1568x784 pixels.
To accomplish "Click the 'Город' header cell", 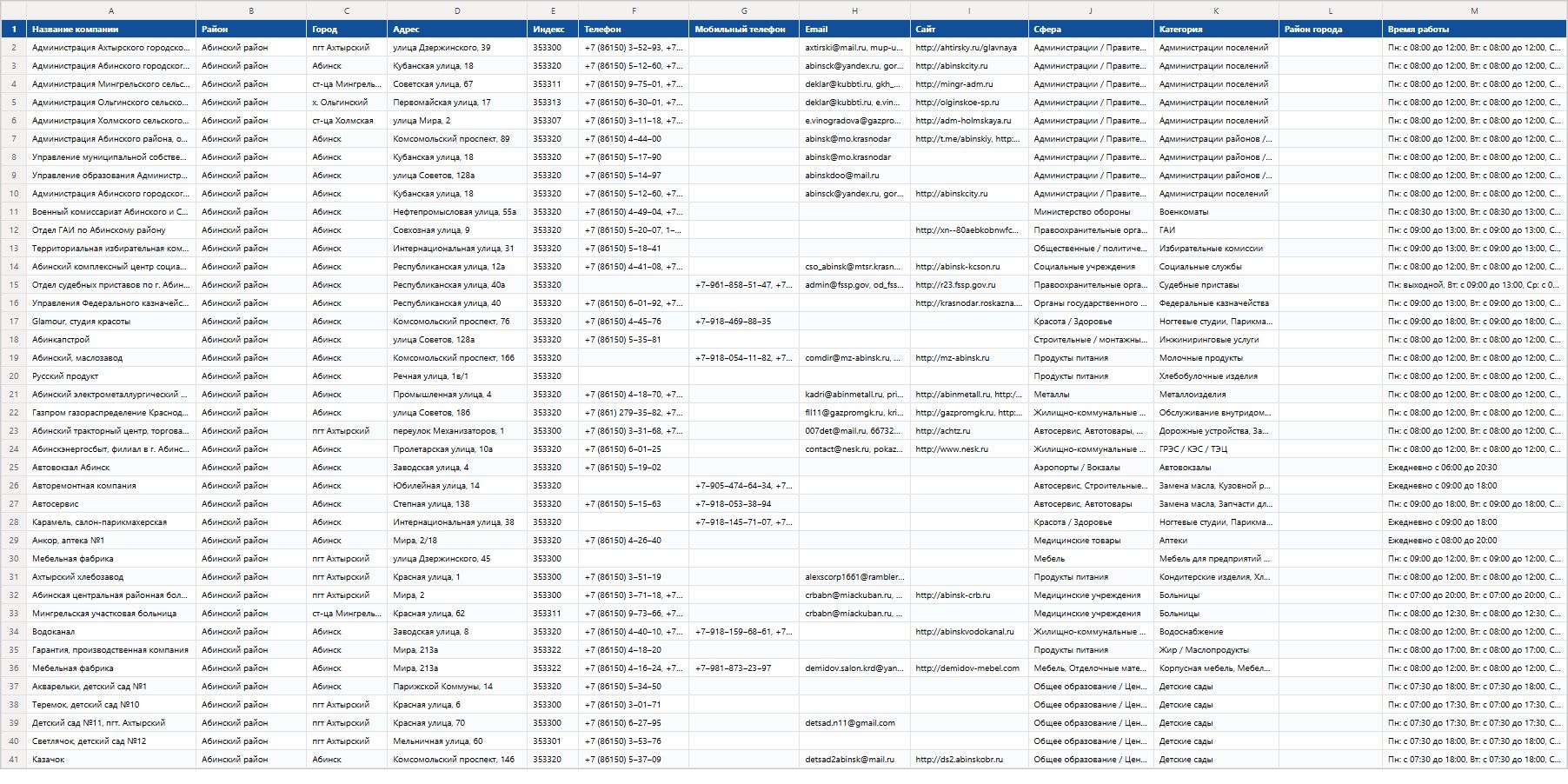I will click(x=347, y=30).
